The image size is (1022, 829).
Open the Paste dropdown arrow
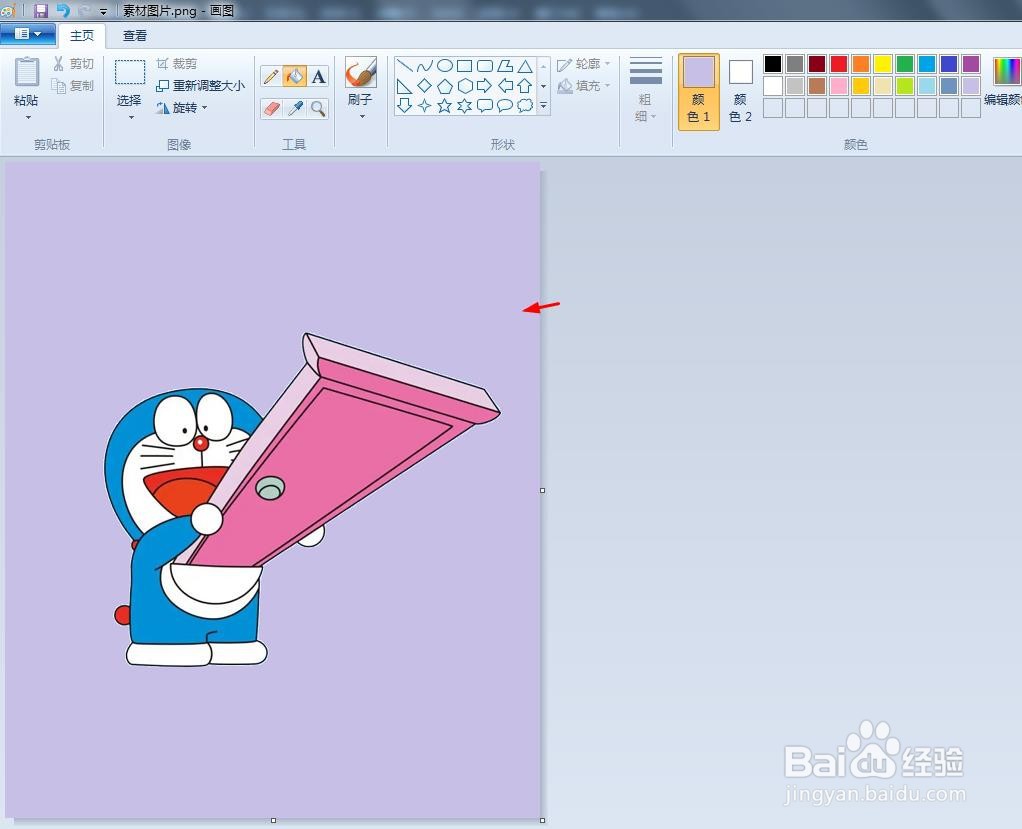click(x=28, y=117)
